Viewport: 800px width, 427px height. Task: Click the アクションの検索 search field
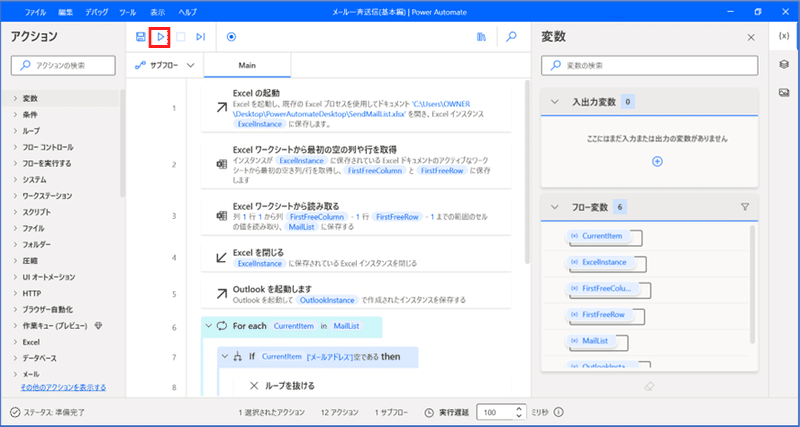point(63,65)
